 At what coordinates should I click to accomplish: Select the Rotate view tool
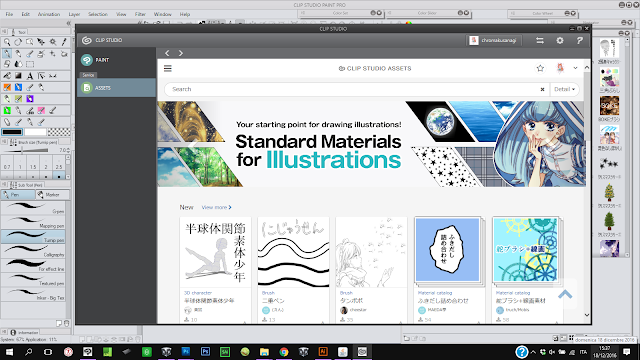click(18, 42)
